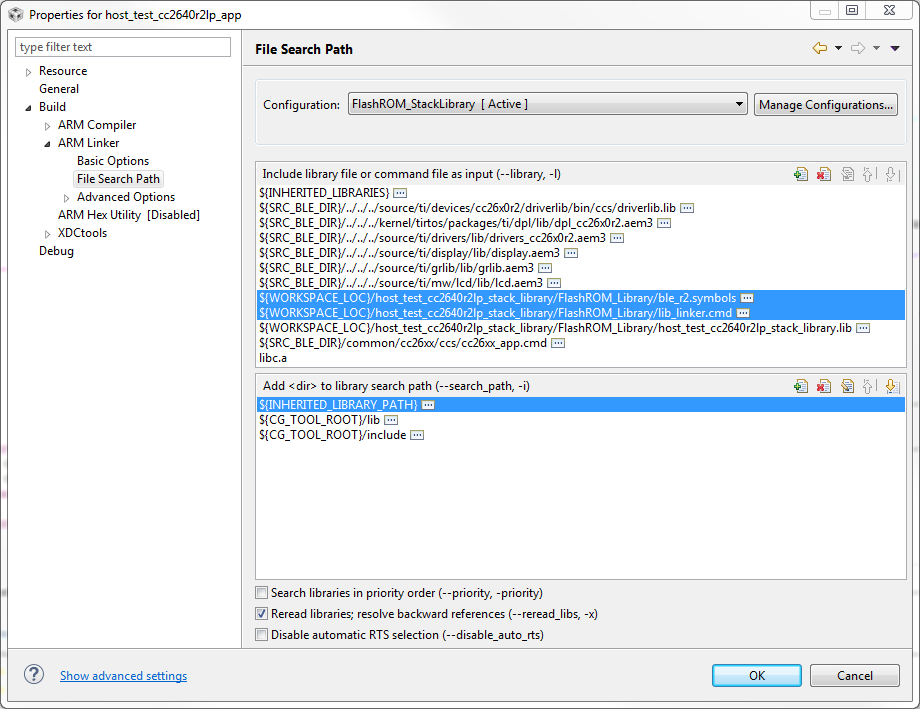Open ellipsis next to display.aem3 entry
Screen dimensions: 920x709
click(x=571, y=253)
